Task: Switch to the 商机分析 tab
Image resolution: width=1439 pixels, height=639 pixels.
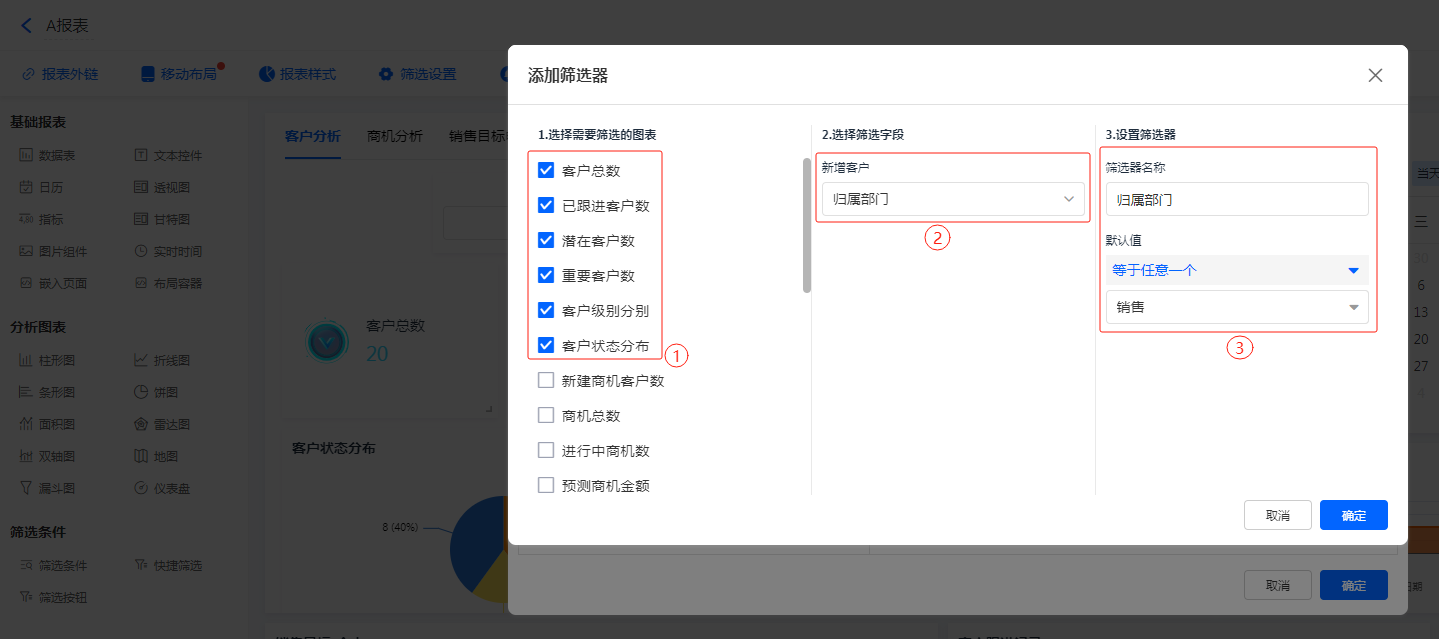Action: pos(395,136)
